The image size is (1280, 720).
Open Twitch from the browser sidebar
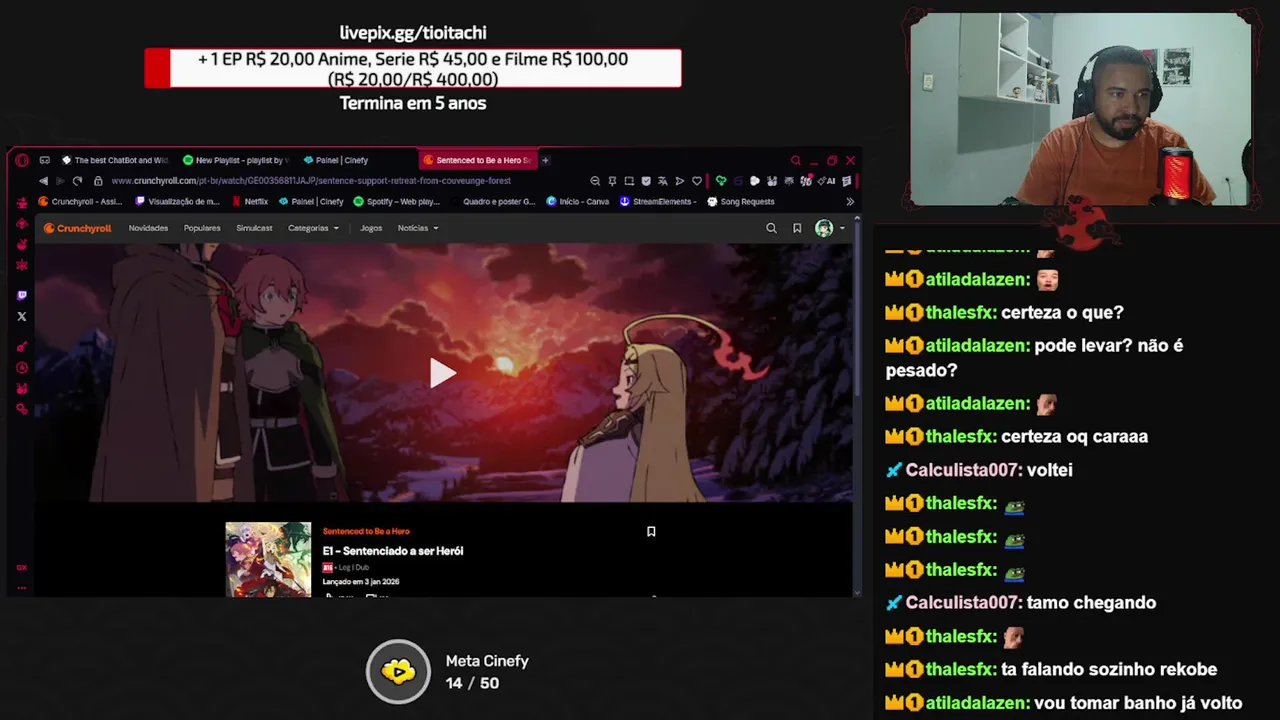point(22,295)
